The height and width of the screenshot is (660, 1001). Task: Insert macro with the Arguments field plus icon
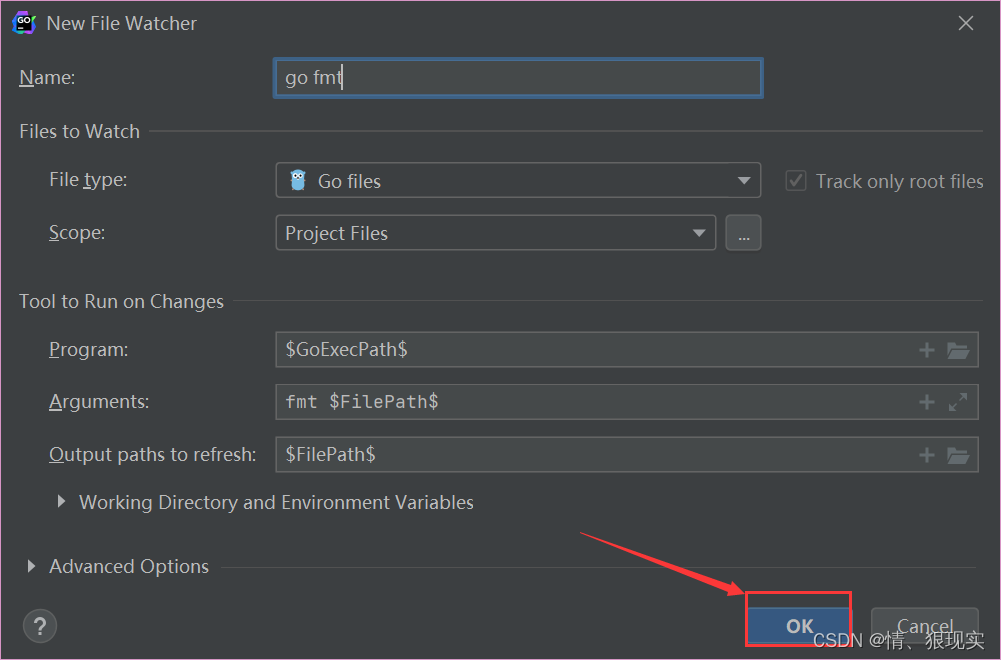tap(926, 402)
